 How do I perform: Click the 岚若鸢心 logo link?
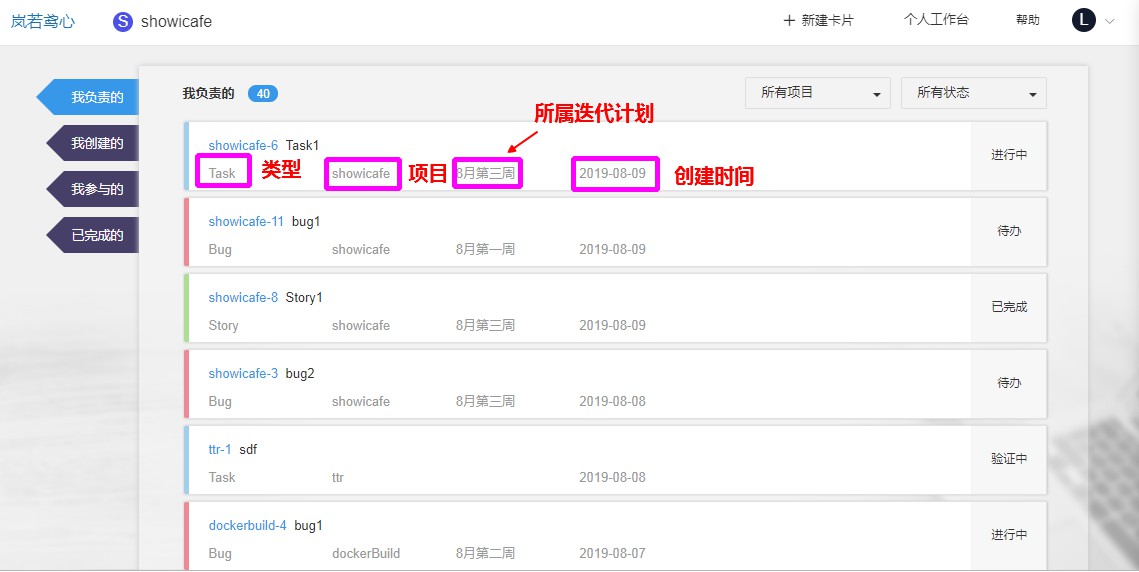point(43,21)
